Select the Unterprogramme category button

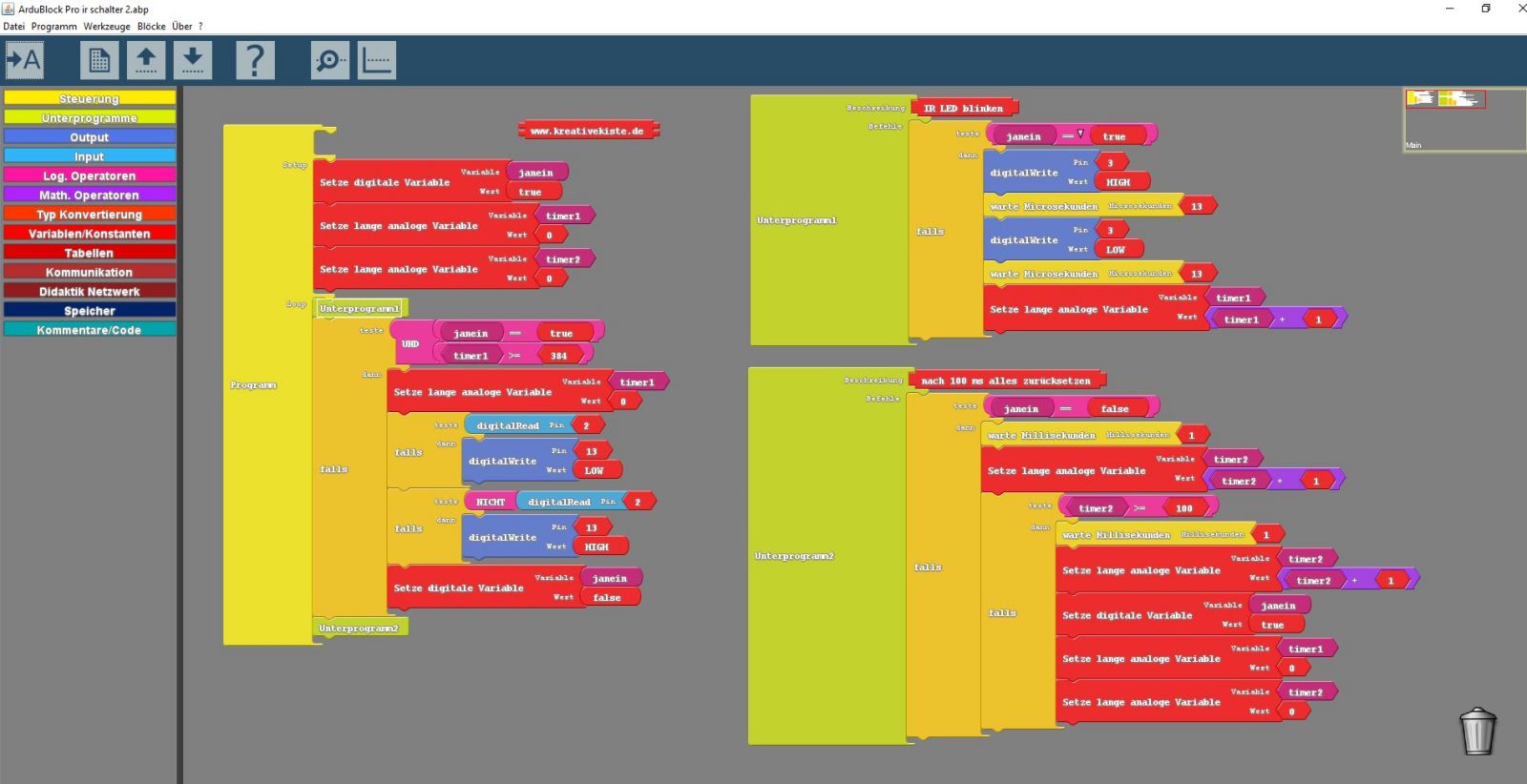click(90, 118)
